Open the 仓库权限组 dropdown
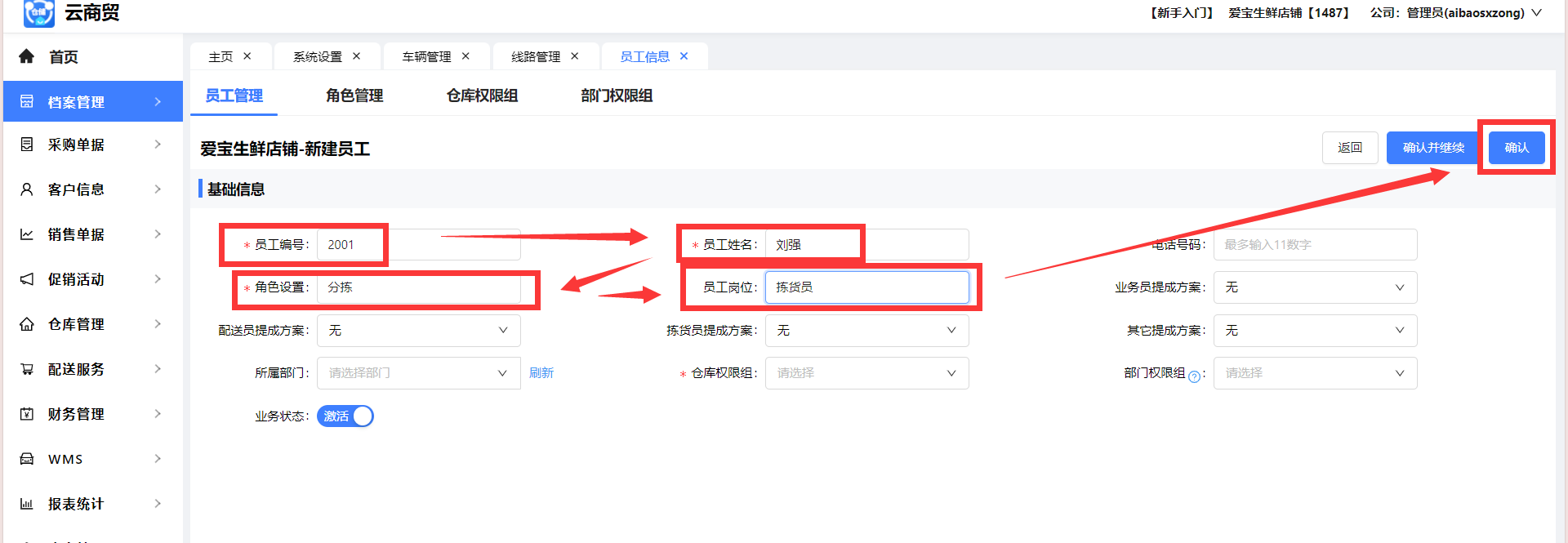 point(866,373)
